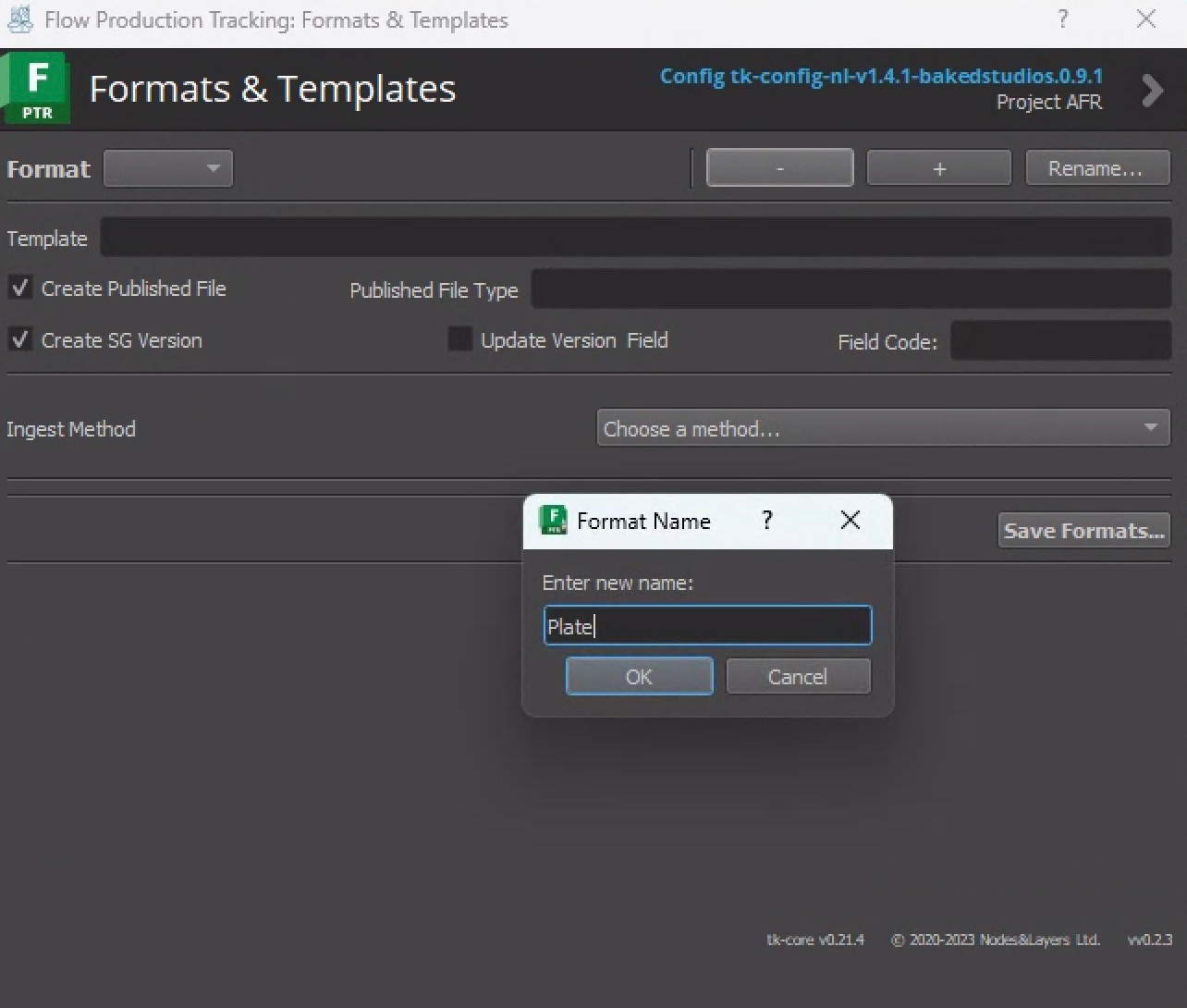Close the Format Name dialog

click(x=850, y=521)
